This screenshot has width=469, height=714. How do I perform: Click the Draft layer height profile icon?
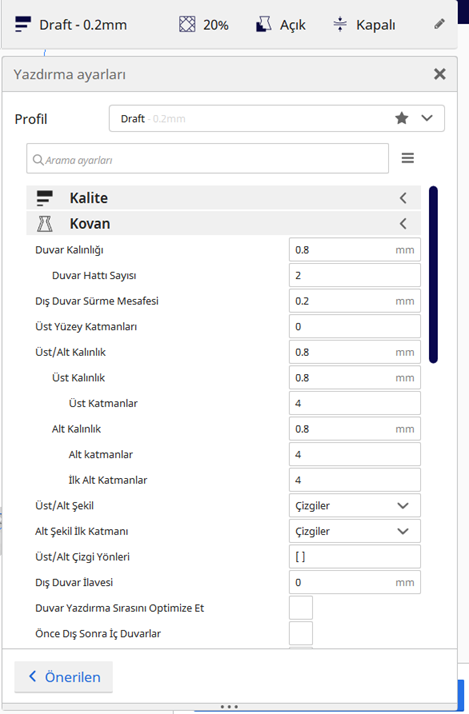pos(23,24)
